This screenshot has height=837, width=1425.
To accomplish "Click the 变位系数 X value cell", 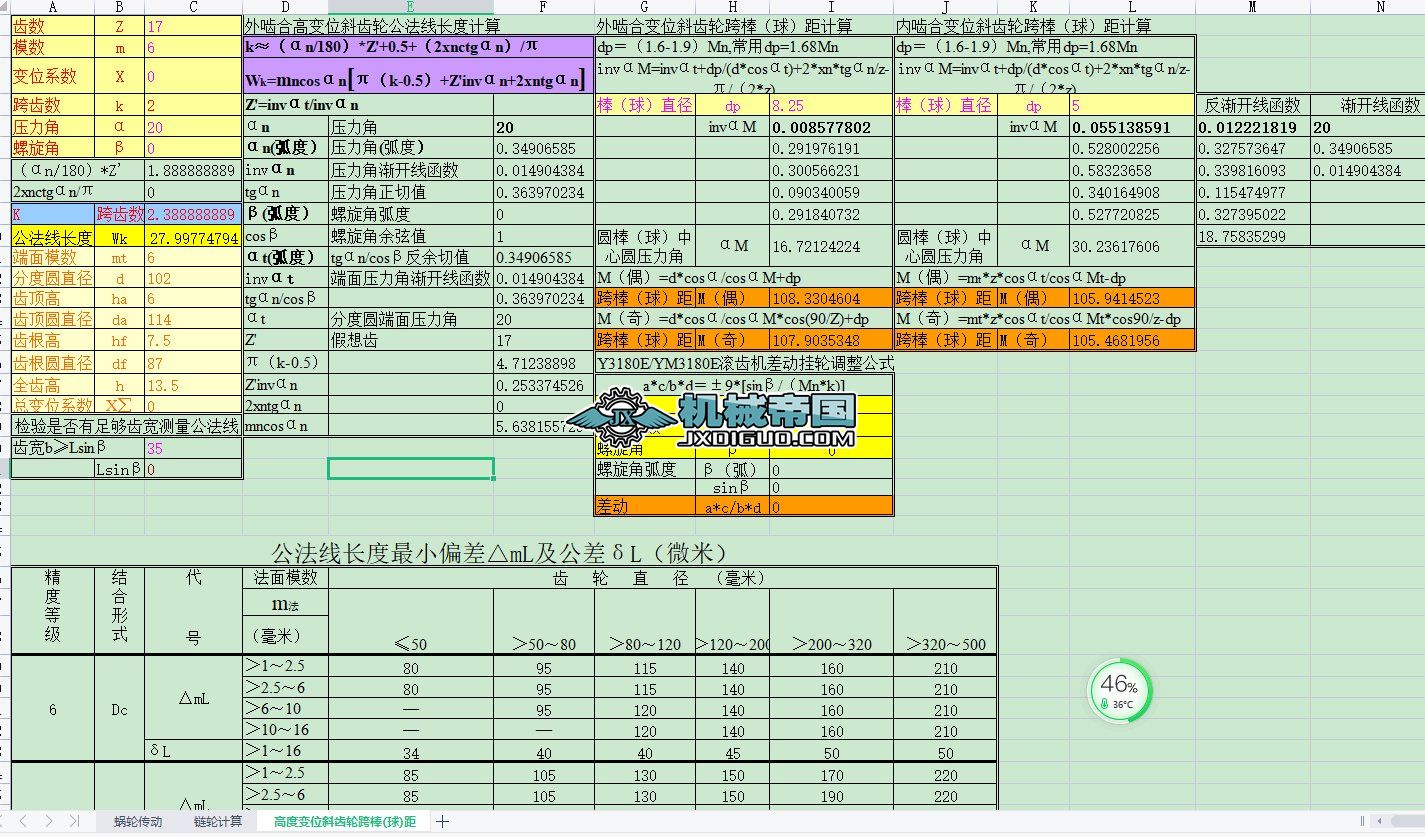I will click(193, 76).
